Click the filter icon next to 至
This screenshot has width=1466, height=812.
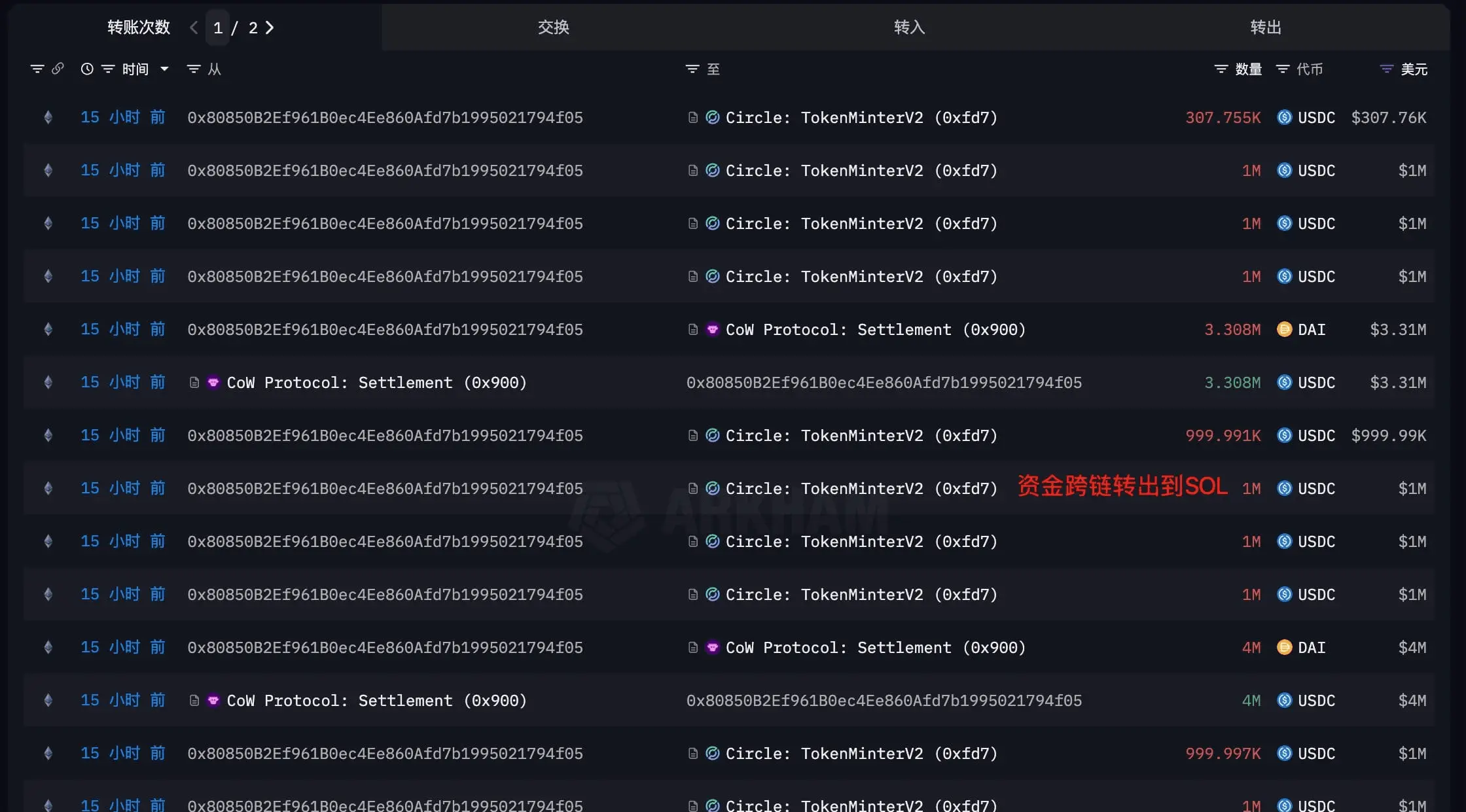pos(692,69)
